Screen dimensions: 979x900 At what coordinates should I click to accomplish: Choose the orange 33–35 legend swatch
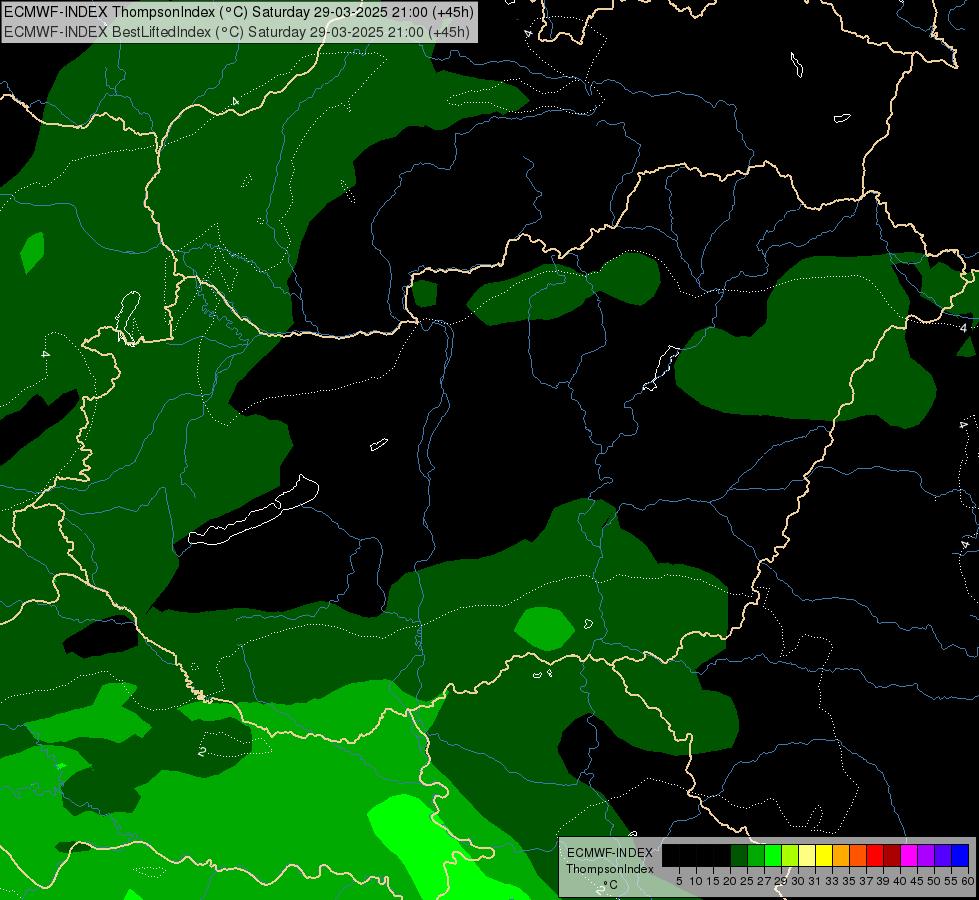pyautogui.click(x=841, y=855)
